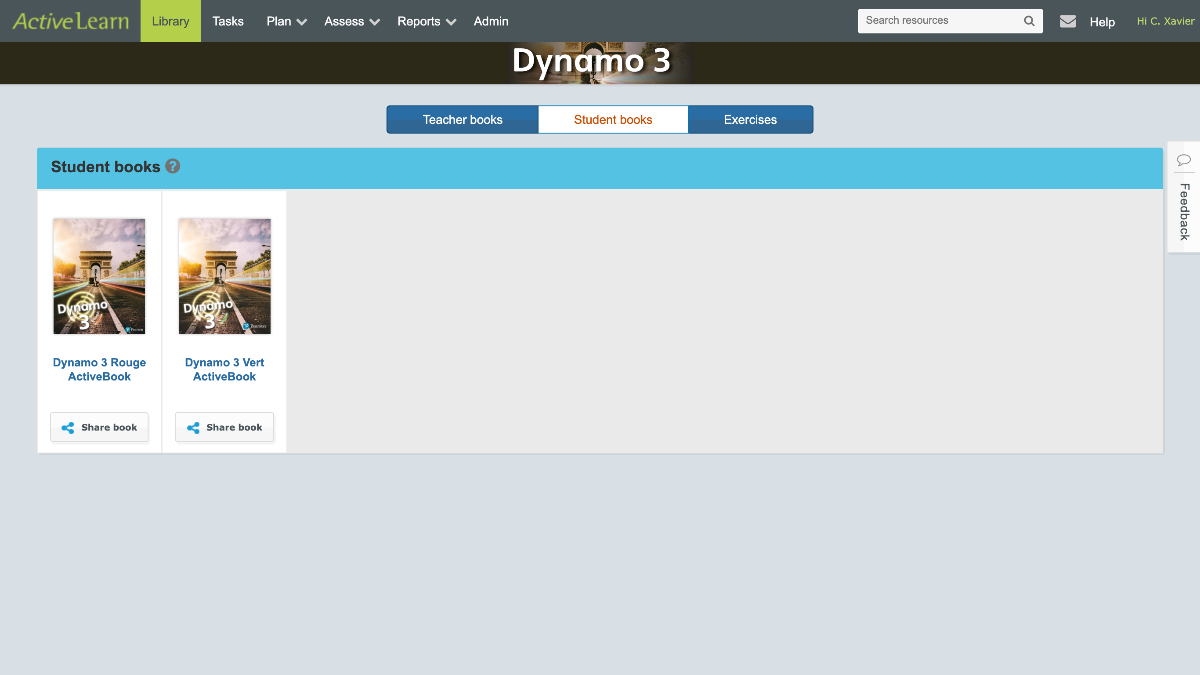This screenshot has height=675, width=1200.
Task: Open Dynamo 3 Rouge cover thumbnail
Action: pyautogui.click(x=99, y=276)
